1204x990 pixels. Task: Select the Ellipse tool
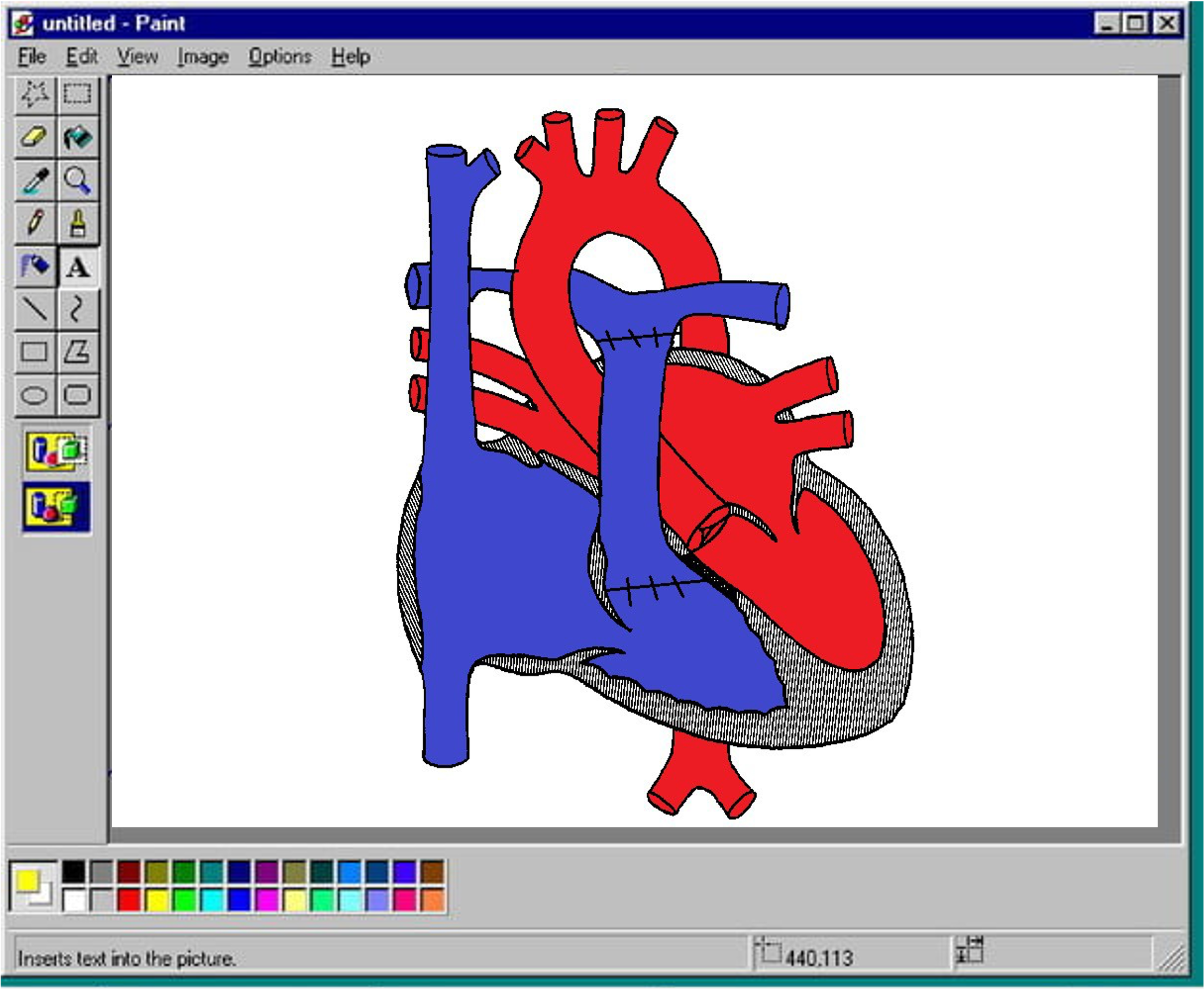point(35,395)
